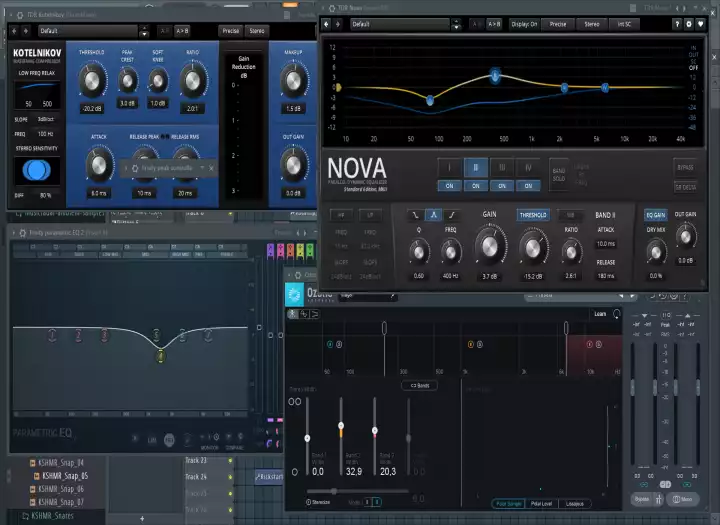Toggle Display: On in Nova
The width and height of the screenshot is (720, 525).
tap(524, 24)
